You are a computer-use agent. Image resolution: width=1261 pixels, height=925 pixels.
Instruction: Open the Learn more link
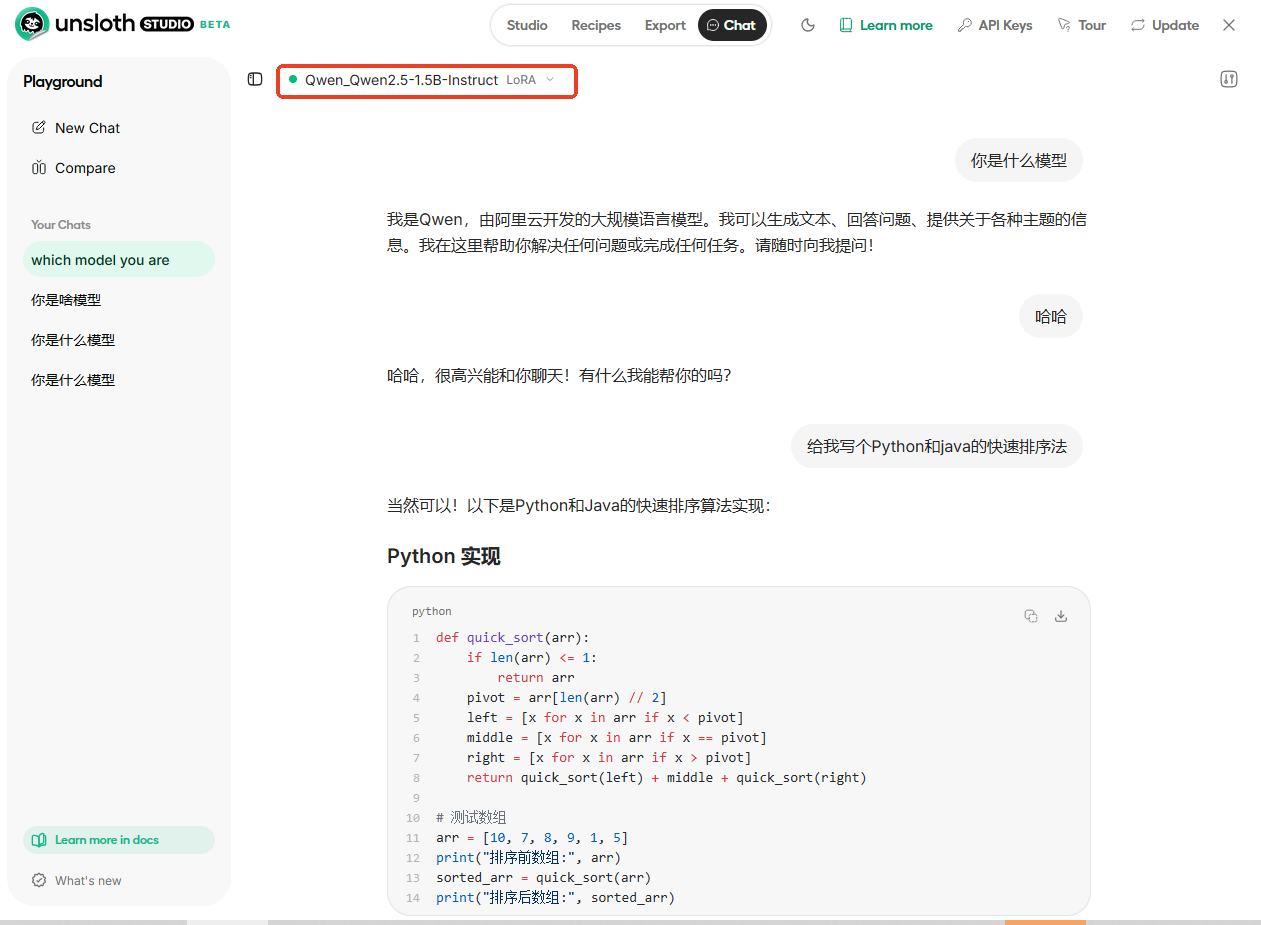(886, 25)
